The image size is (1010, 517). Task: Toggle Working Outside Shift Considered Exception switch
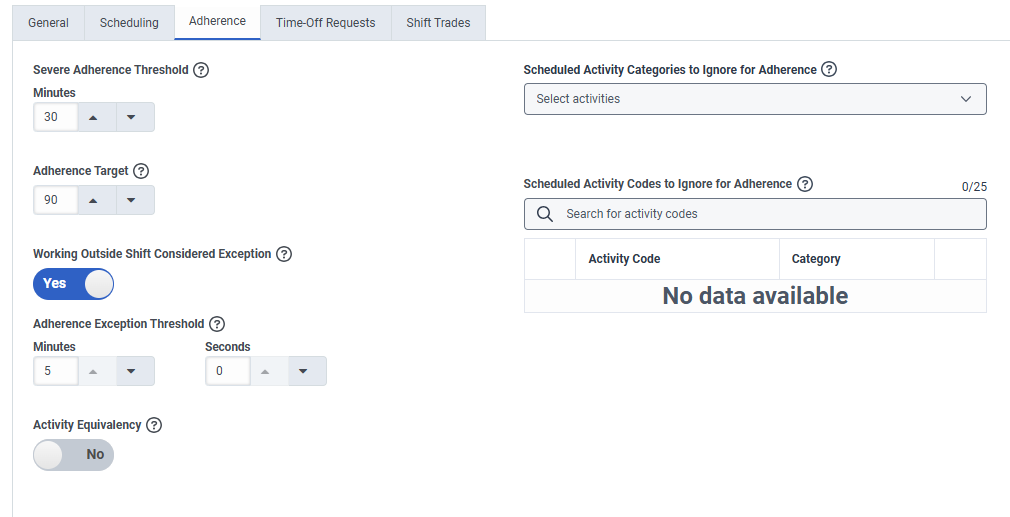(x=74, y=284)
